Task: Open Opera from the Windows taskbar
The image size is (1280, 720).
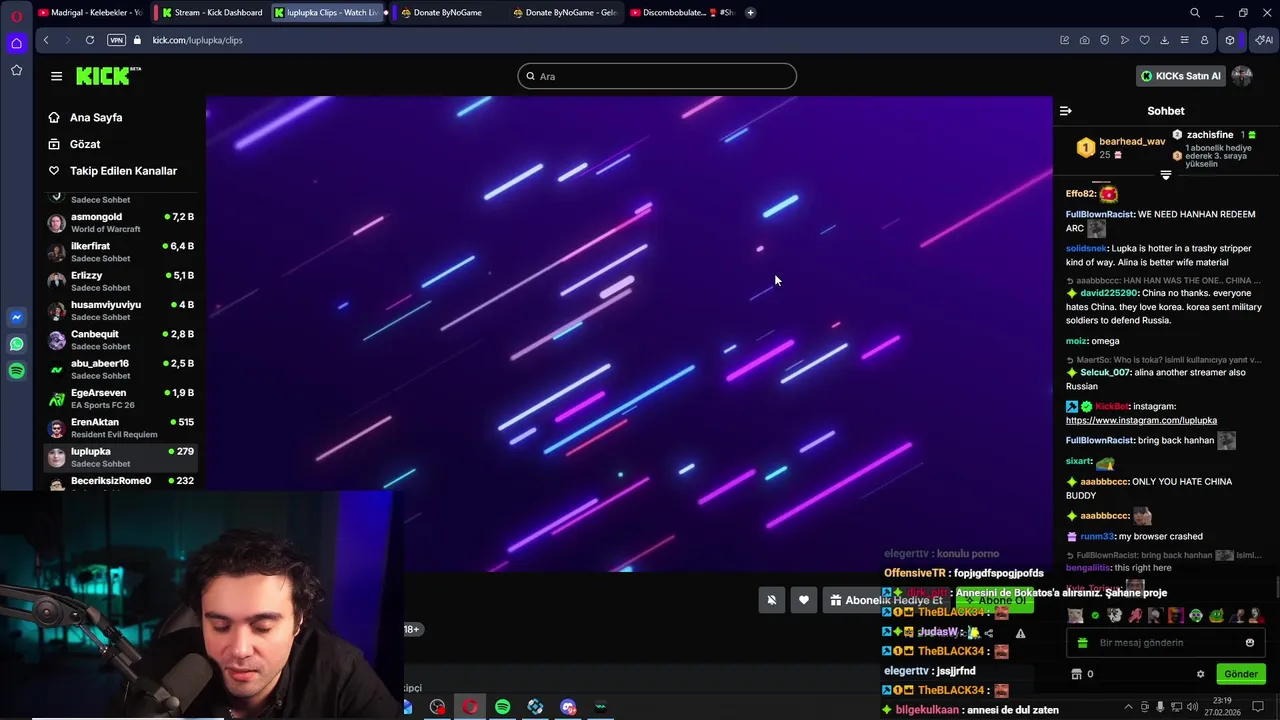Action: pyautogui.click(x=470, y=707)
